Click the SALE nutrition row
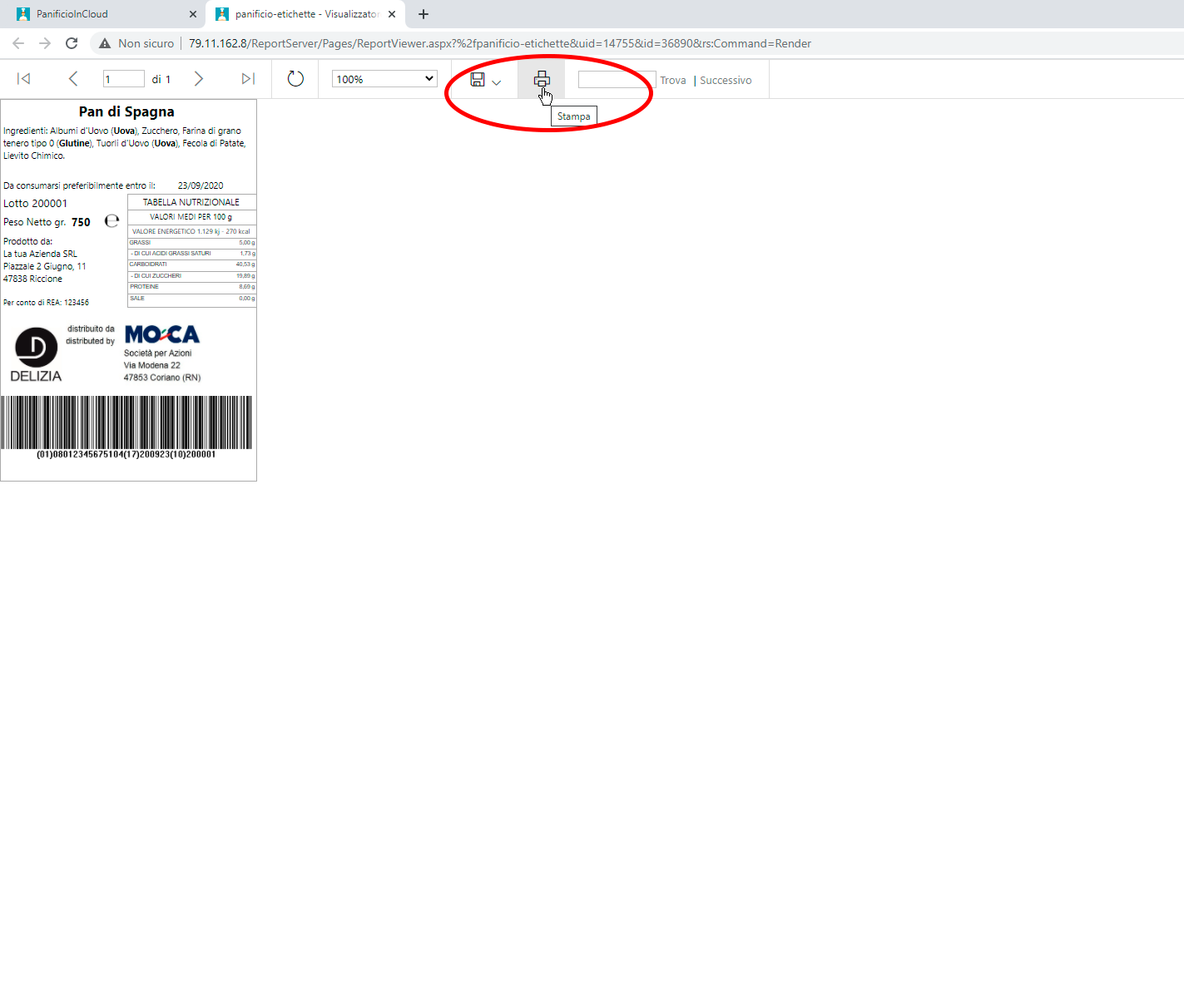Image resolution: width=1184 pixels, height=1008 pixels. [x=192, y=299]
